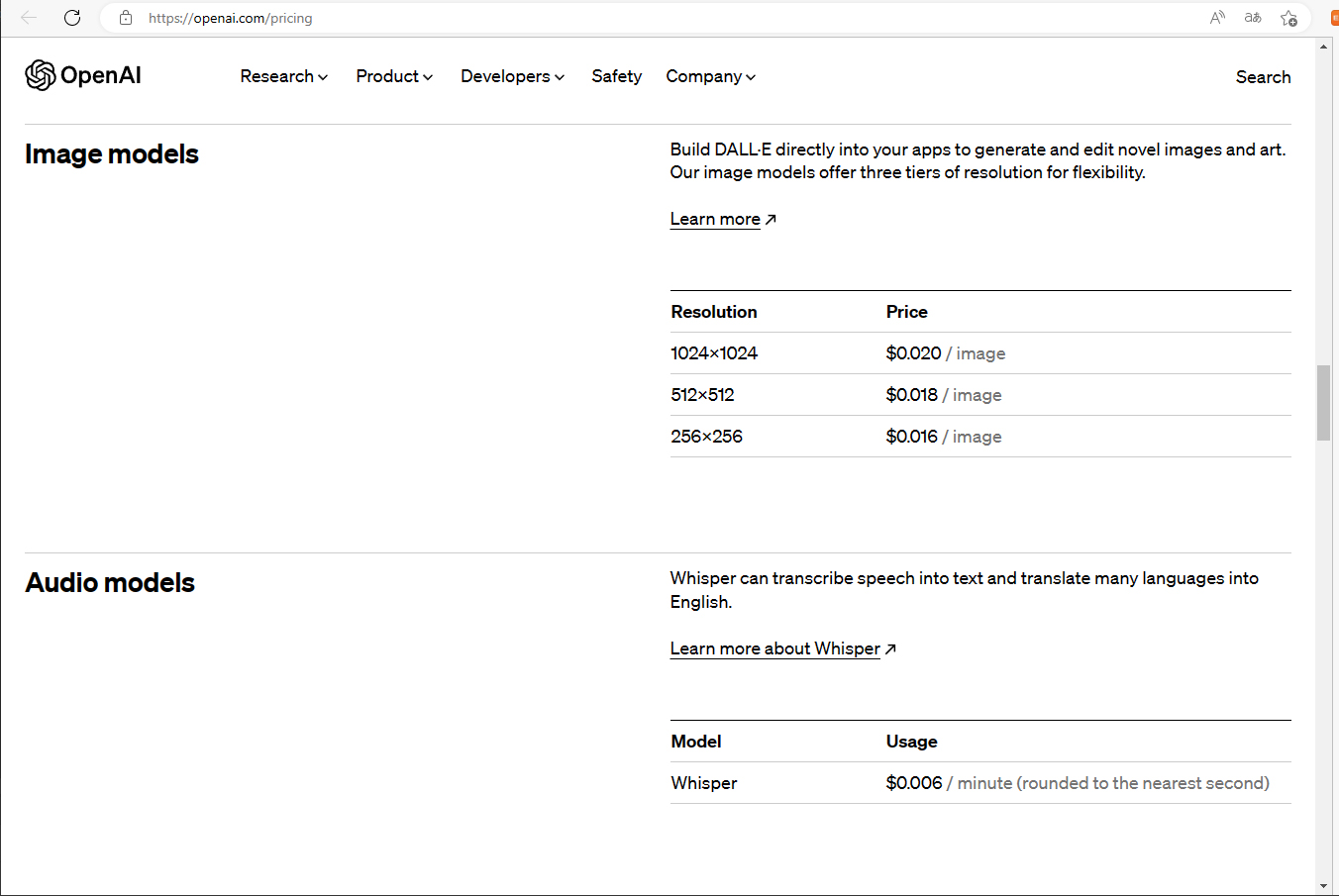Click the Read aloud icon
1339x896 pixels.
tap(1217, 18)
